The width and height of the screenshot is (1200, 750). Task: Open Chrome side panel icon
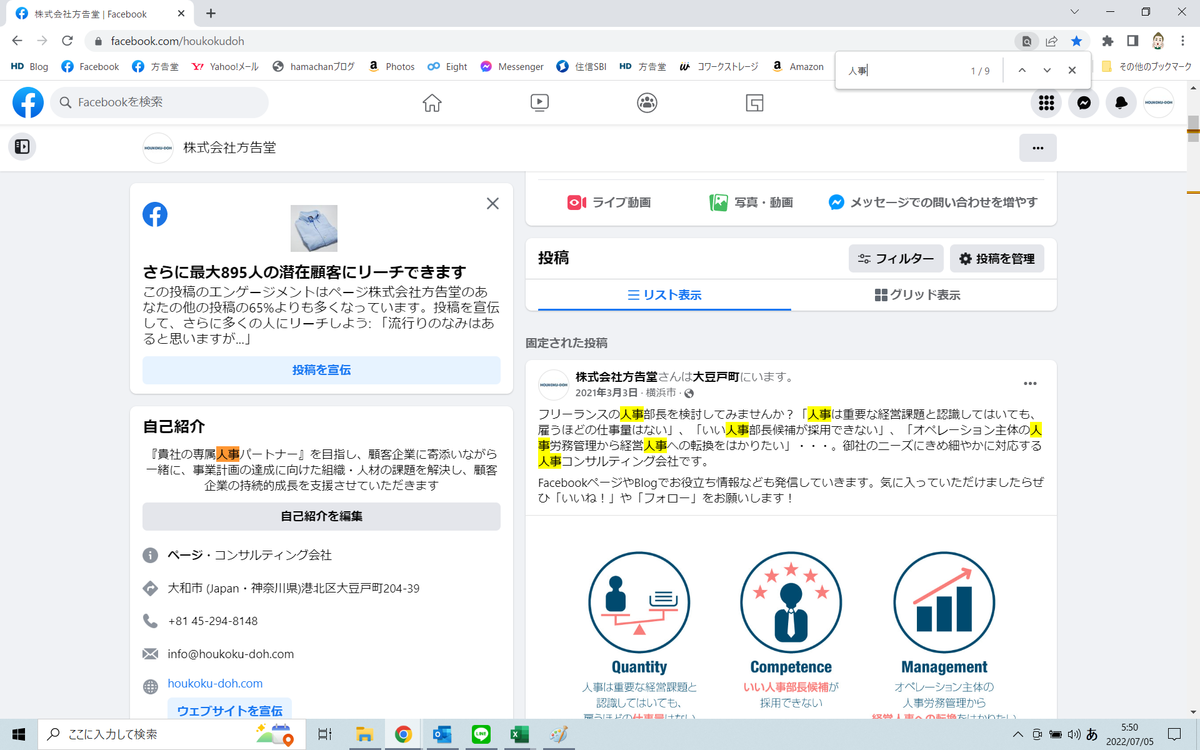(x=1133, y=41)
